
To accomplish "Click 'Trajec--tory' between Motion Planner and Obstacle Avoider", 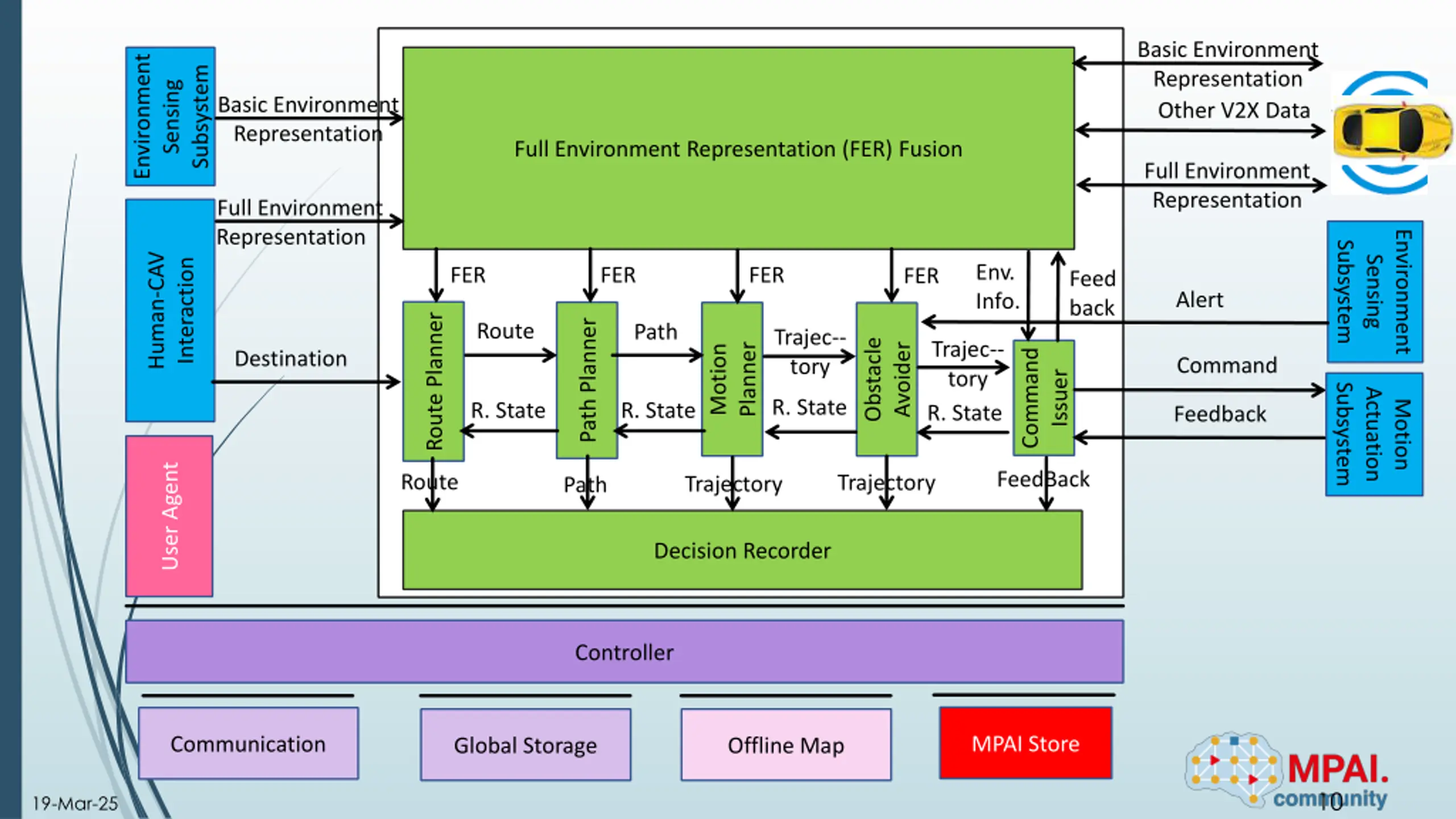I will (810, 352).
